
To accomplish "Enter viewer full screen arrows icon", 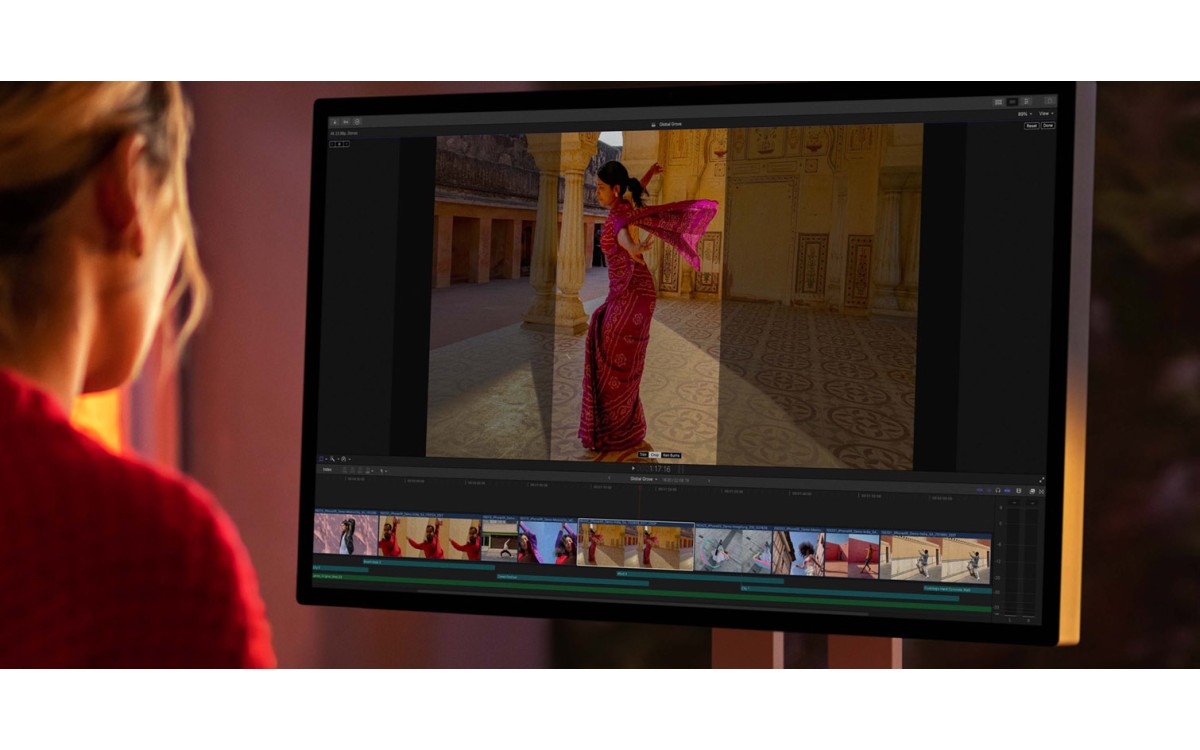I will pyautogui.click(x=1042, y=480).
